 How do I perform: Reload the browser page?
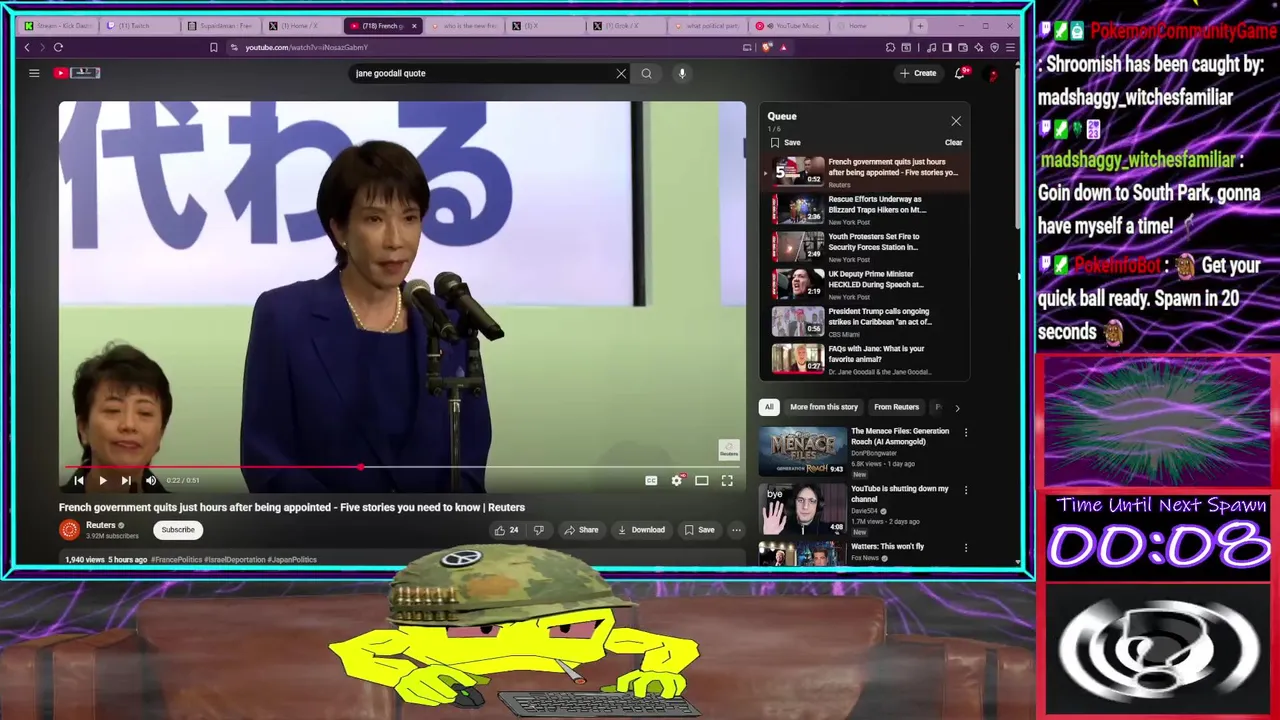coord(58,47)
